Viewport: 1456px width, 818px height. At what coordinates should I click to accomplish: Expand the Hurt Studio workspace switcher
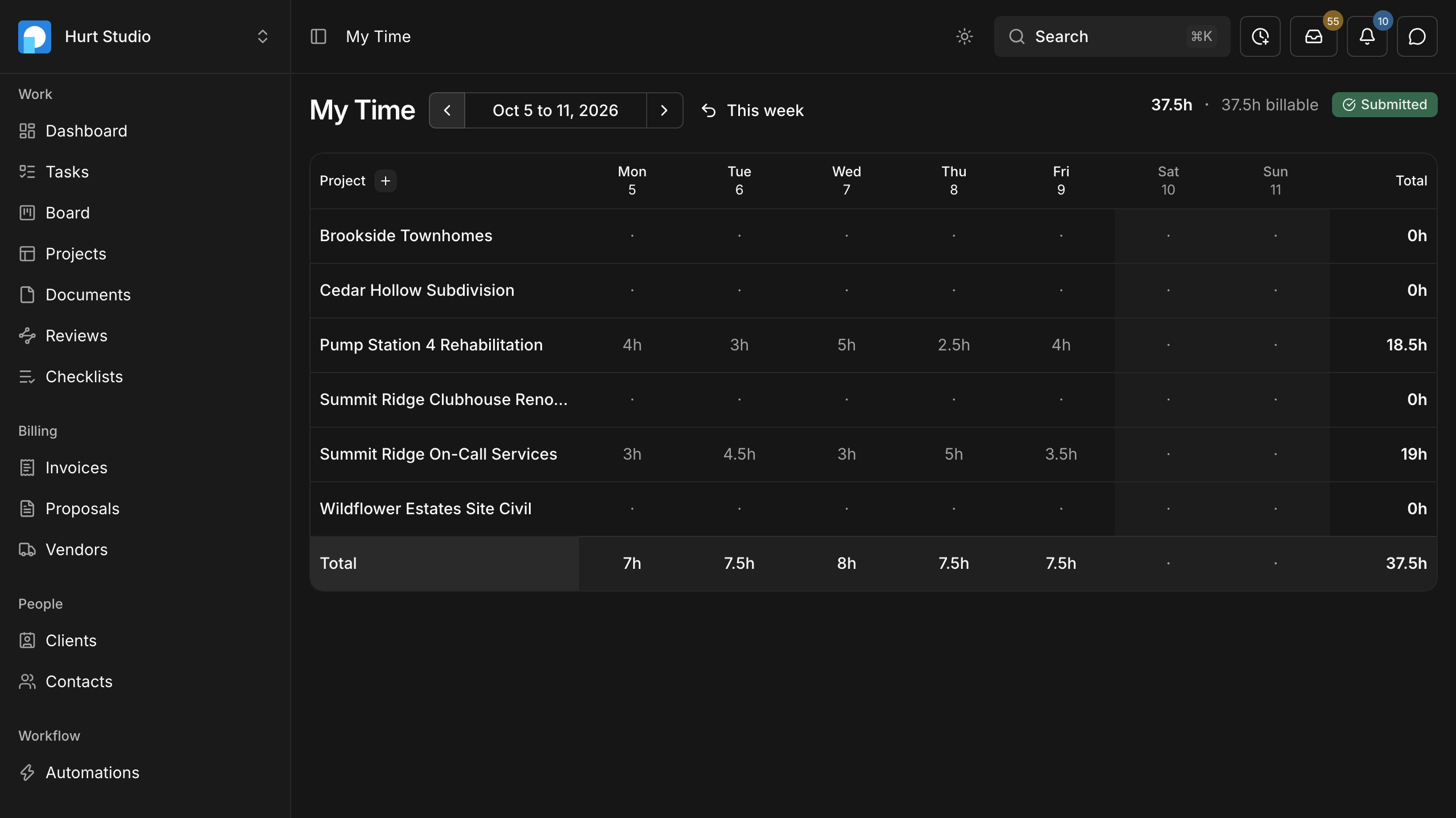click(x=262, y=36)
